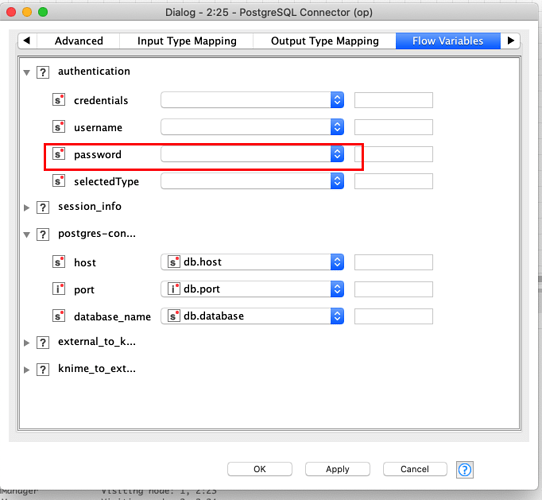Screen dimensions: 542x500
Task: Click the string icon beside username
Action: pyautogui.click(x=58, y=127)
